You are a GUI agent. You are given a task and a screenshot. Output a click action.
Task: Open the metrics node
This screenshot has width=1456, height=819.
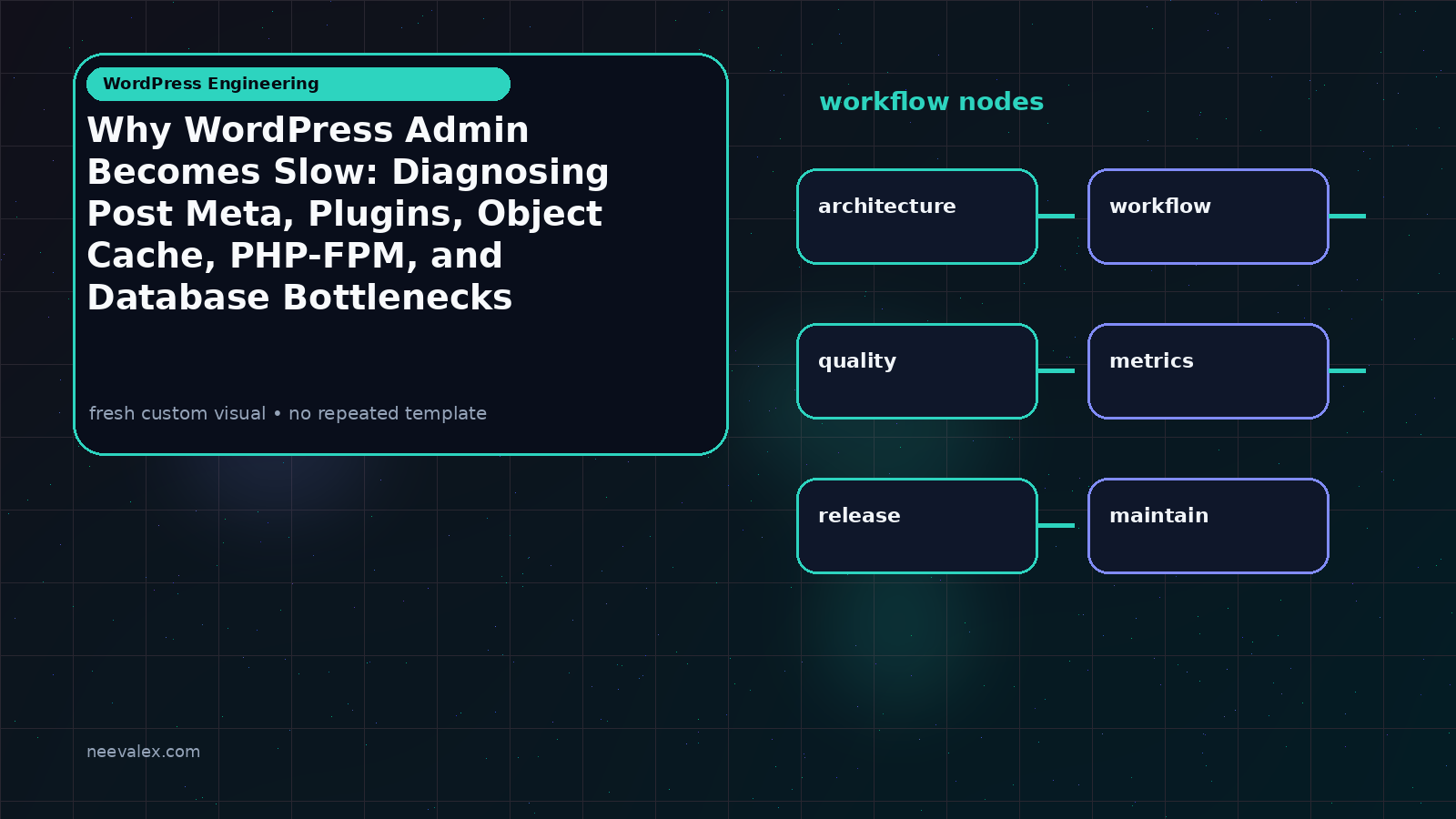tap(1208, 371)
